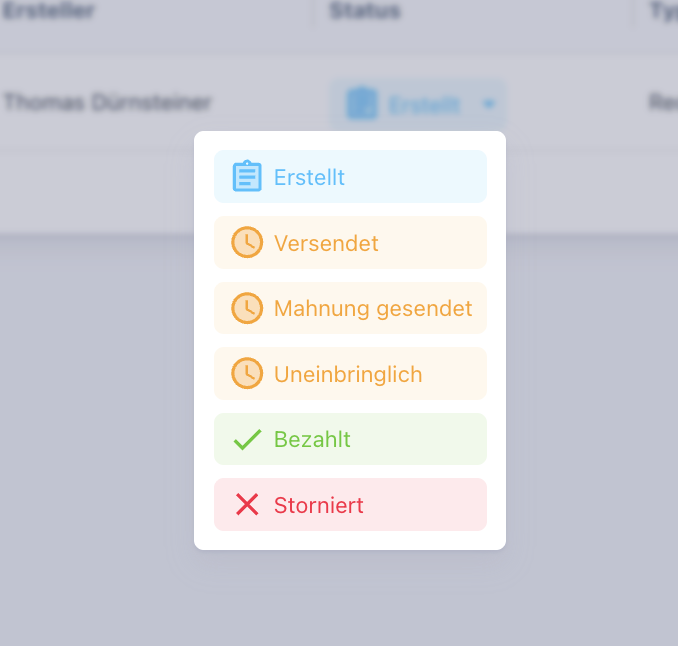Choose the Mahnung gesendet status
The height and width of the screenshot is (646, 678).
350,308
